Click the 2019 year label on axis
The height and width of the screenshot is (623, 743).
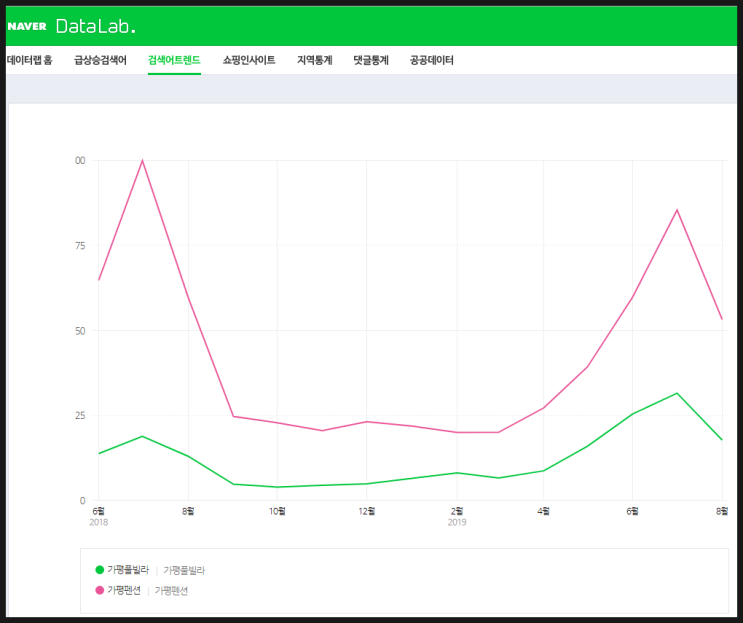tap(457, 522)
